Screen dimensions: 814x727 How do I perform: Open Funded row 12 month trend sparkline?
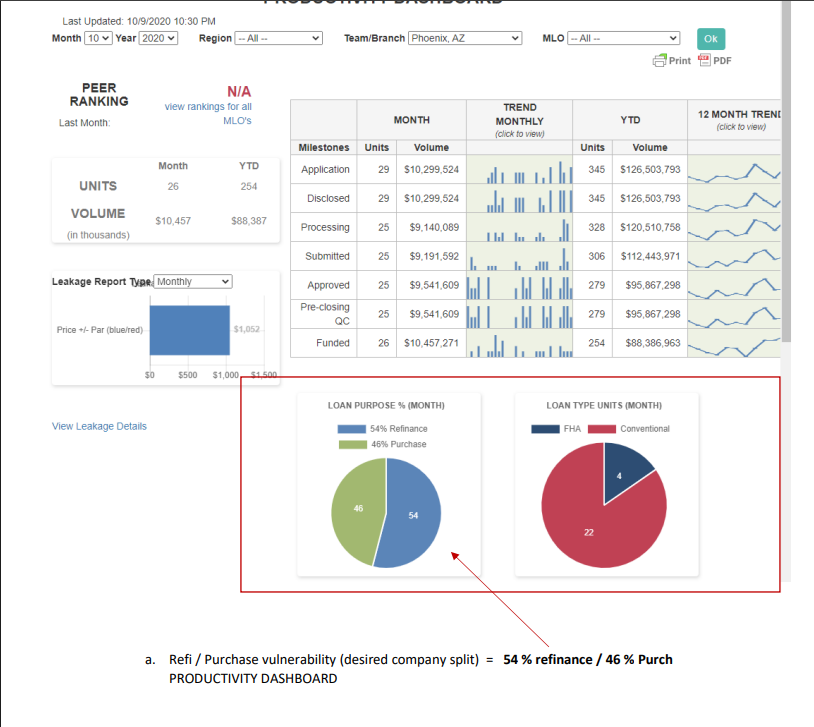point(734,343)
